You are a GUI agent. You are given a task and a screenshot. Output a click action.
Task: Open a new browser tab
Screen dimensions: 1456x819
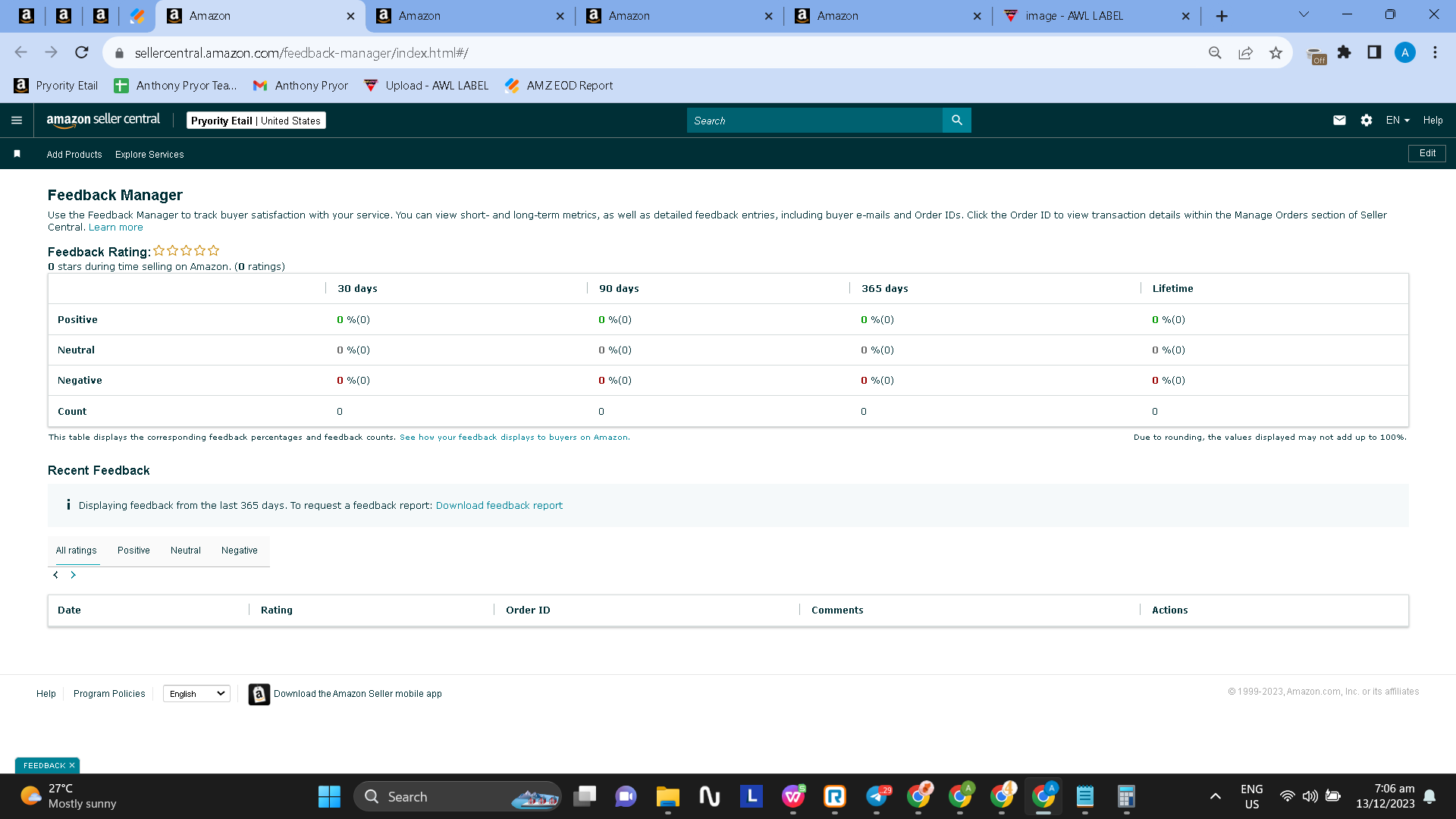(x=1222, y=16)
